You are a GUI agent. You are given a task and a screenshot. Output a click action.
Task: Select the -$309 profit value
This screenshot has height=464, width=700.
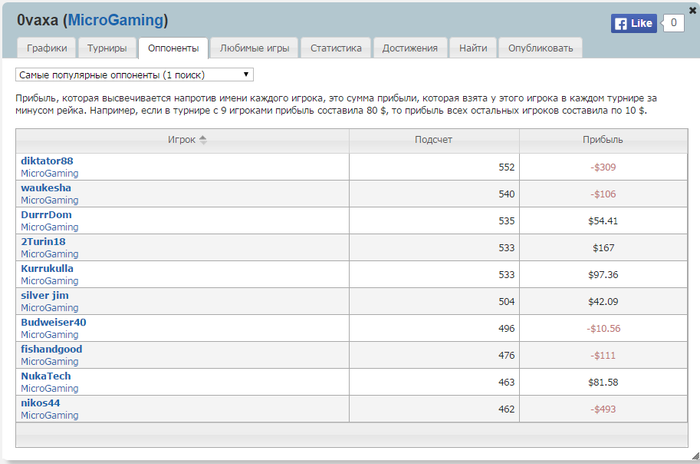(x=603, y=167)
